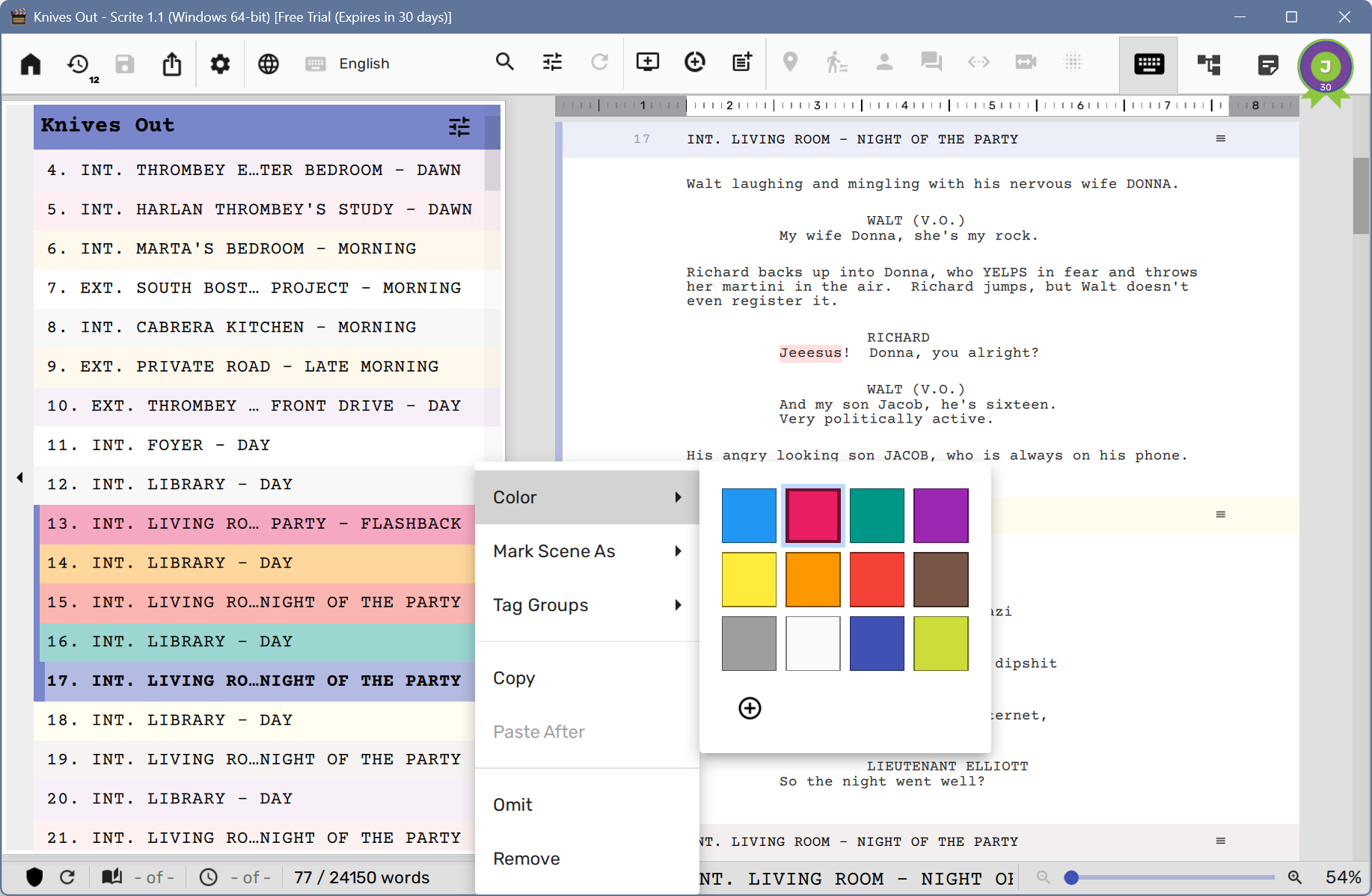
Task: Select the Parenthetical arrows icon
Action: [979, 62]
